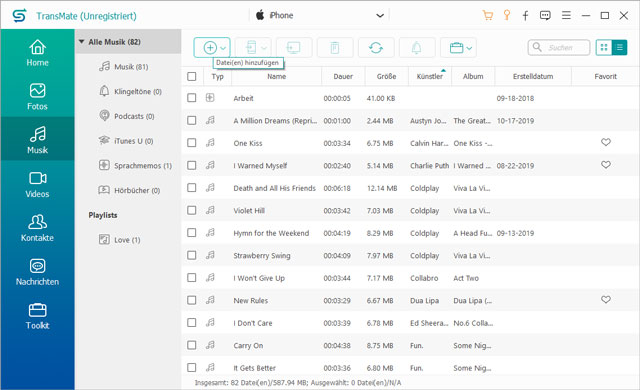Sort by the Album column header
Image resolution: width=640 pixels, height=390 pixels.
(473, 76)
